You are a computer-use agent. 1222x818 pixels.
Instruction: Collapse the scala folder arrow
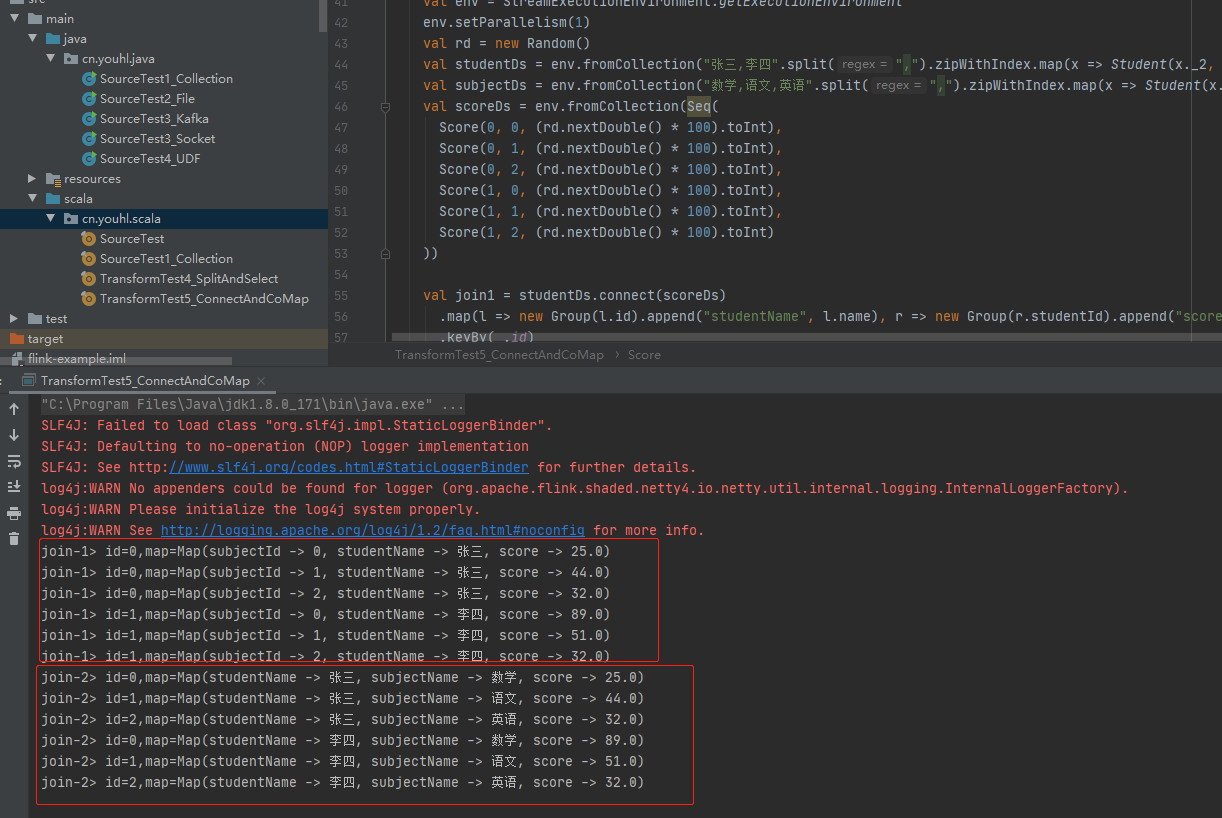point(33,199)
